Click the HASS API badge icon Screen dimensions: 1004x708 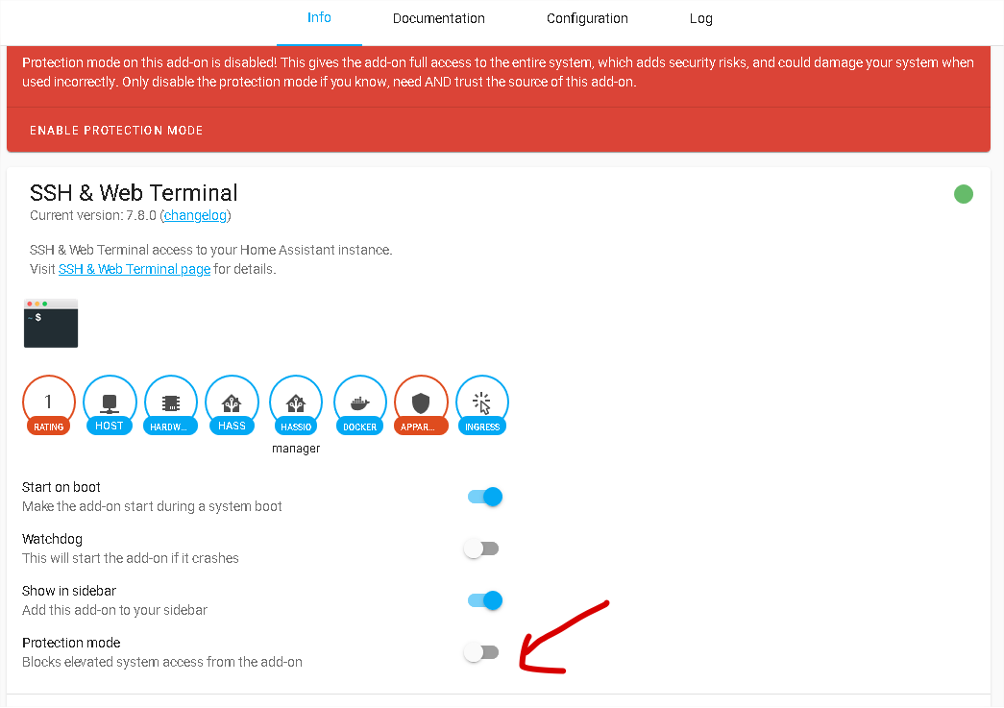[232, 406]
